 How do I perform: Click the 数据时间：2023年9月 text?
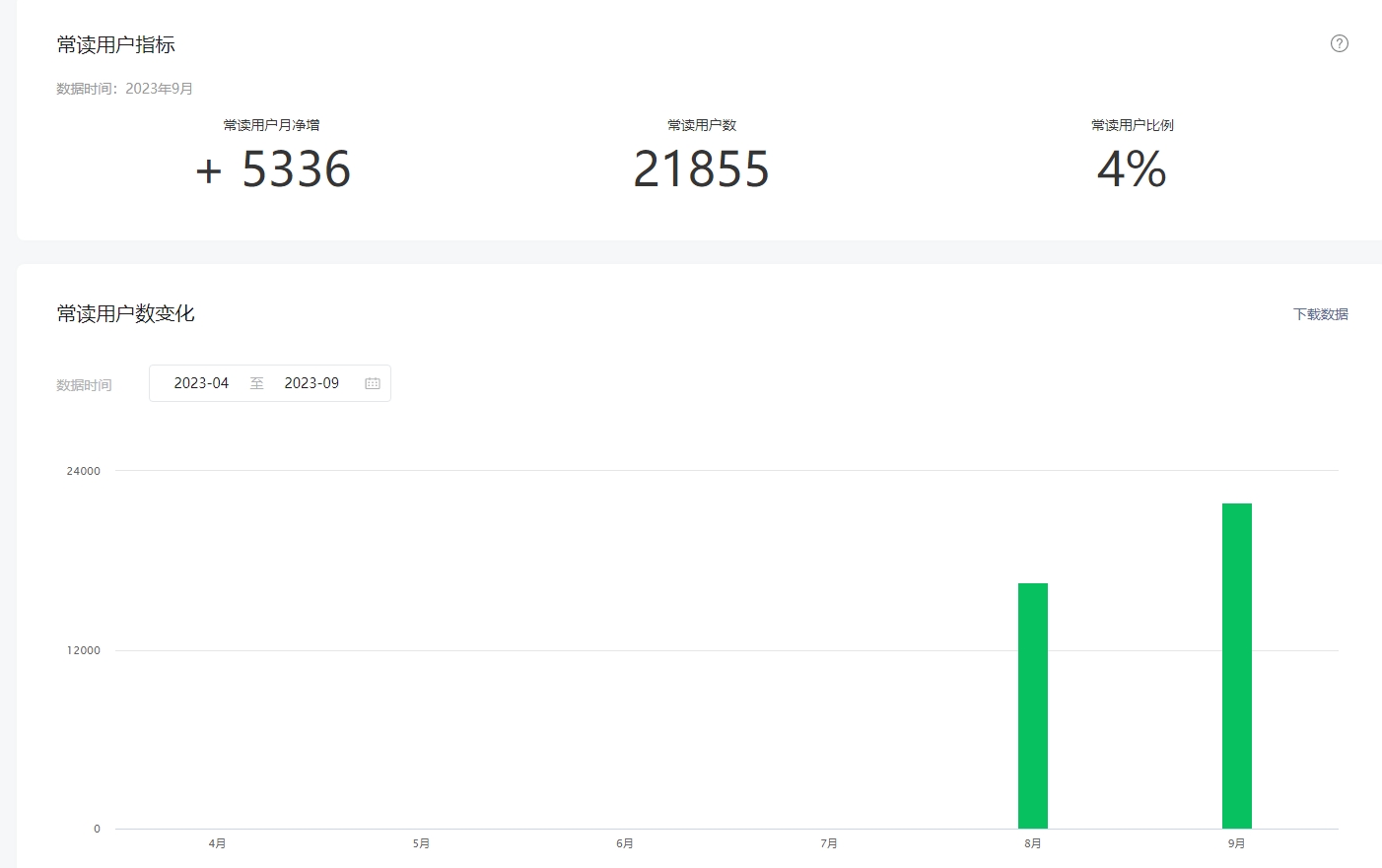(125, 89)
